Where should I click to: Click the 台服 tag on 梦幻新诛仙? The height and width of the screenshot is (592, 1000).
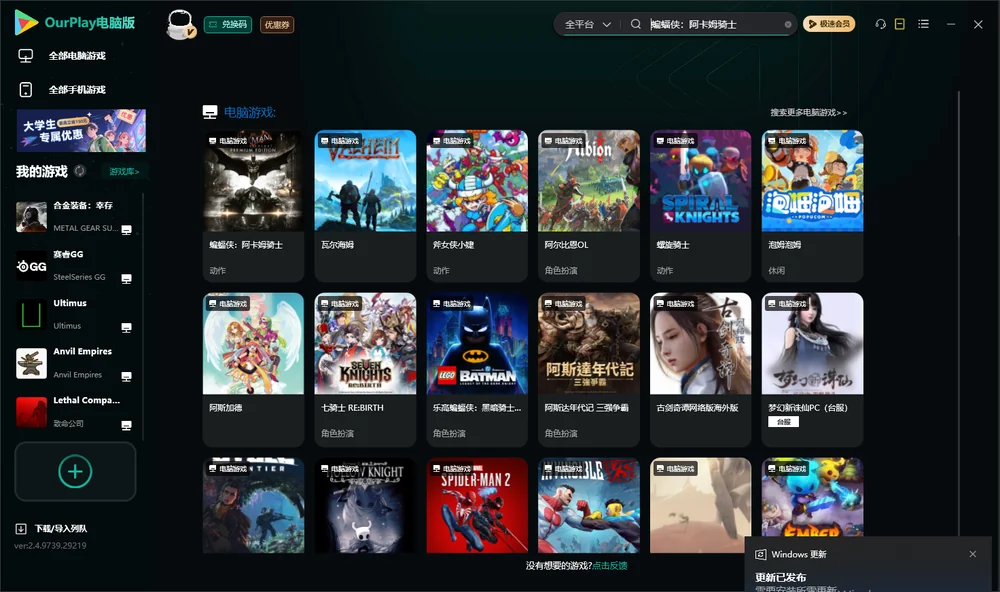(783, 422)
